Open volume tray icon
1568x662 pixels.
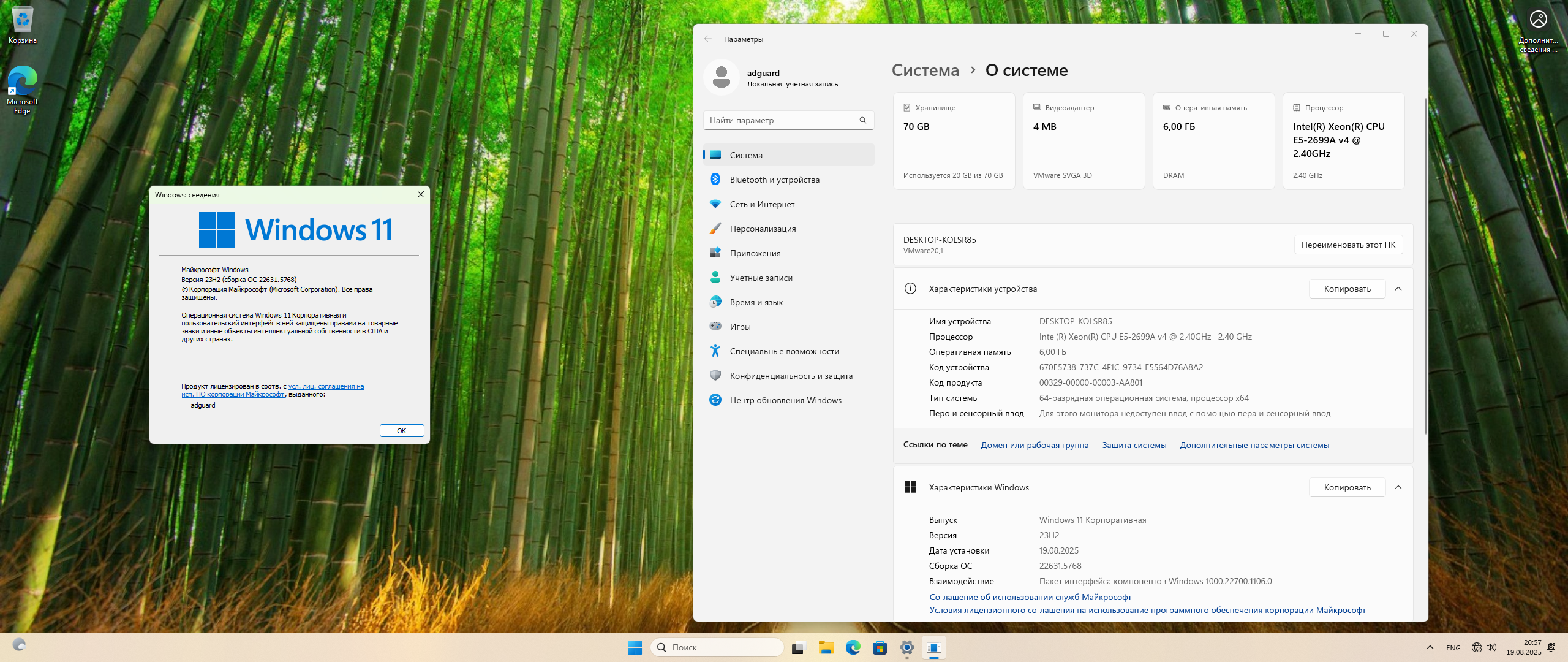1491,647
